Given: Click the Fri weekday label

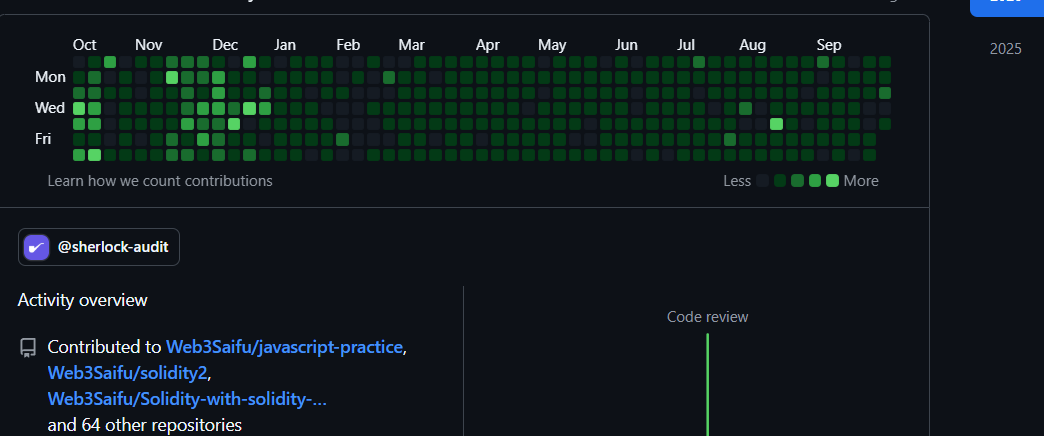Looking at the screenshot, I should (43, 138).
